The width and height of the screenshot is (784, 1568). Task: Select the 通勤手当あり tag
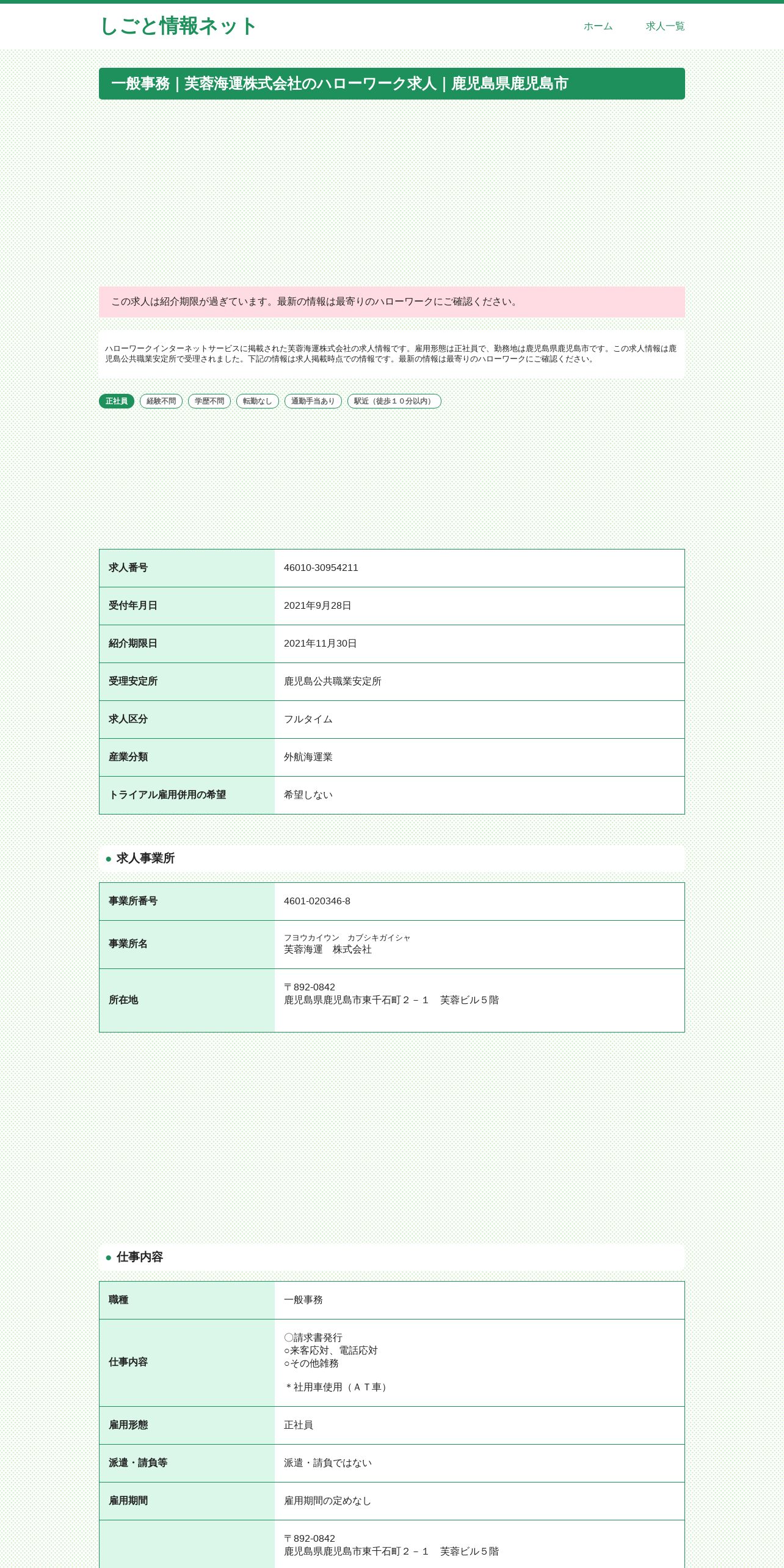[313, 401]
